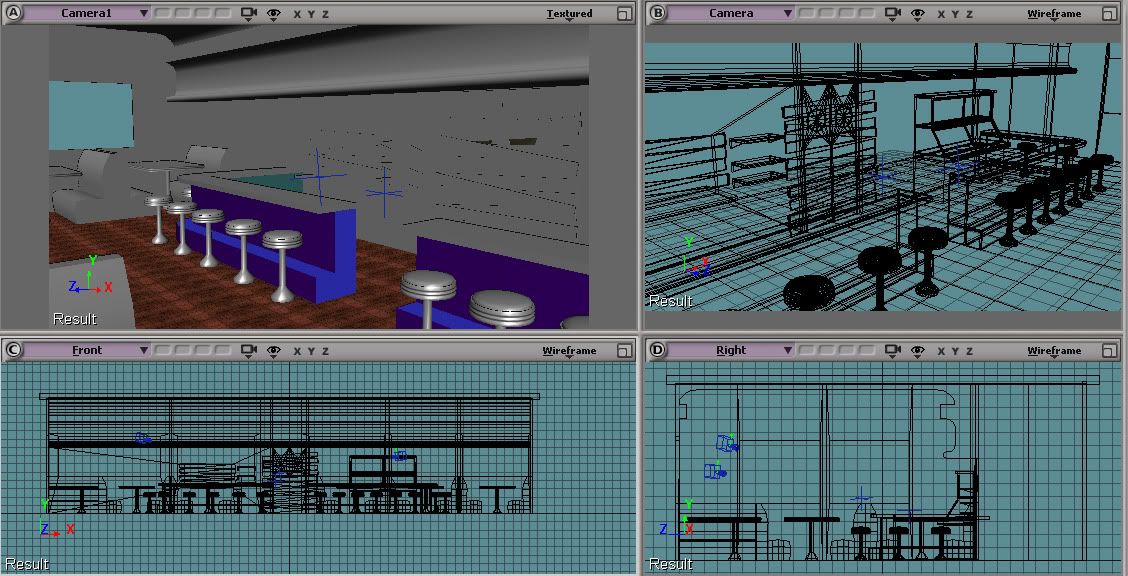Viewport: 1128px width, 576px height.
Task: Open Front viewport Wireframe display mode menu
Action: 569,351
